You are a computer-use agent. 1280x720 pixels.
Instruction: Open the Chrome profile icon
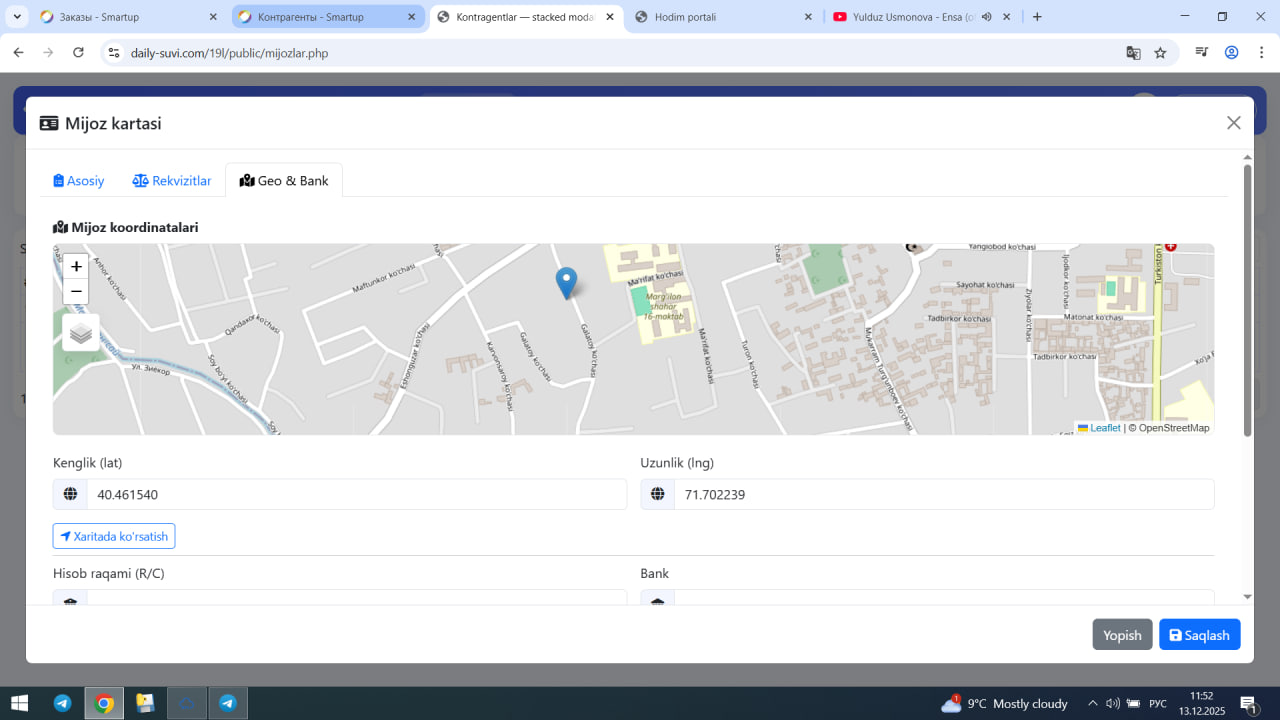[x=1231, y=53]
